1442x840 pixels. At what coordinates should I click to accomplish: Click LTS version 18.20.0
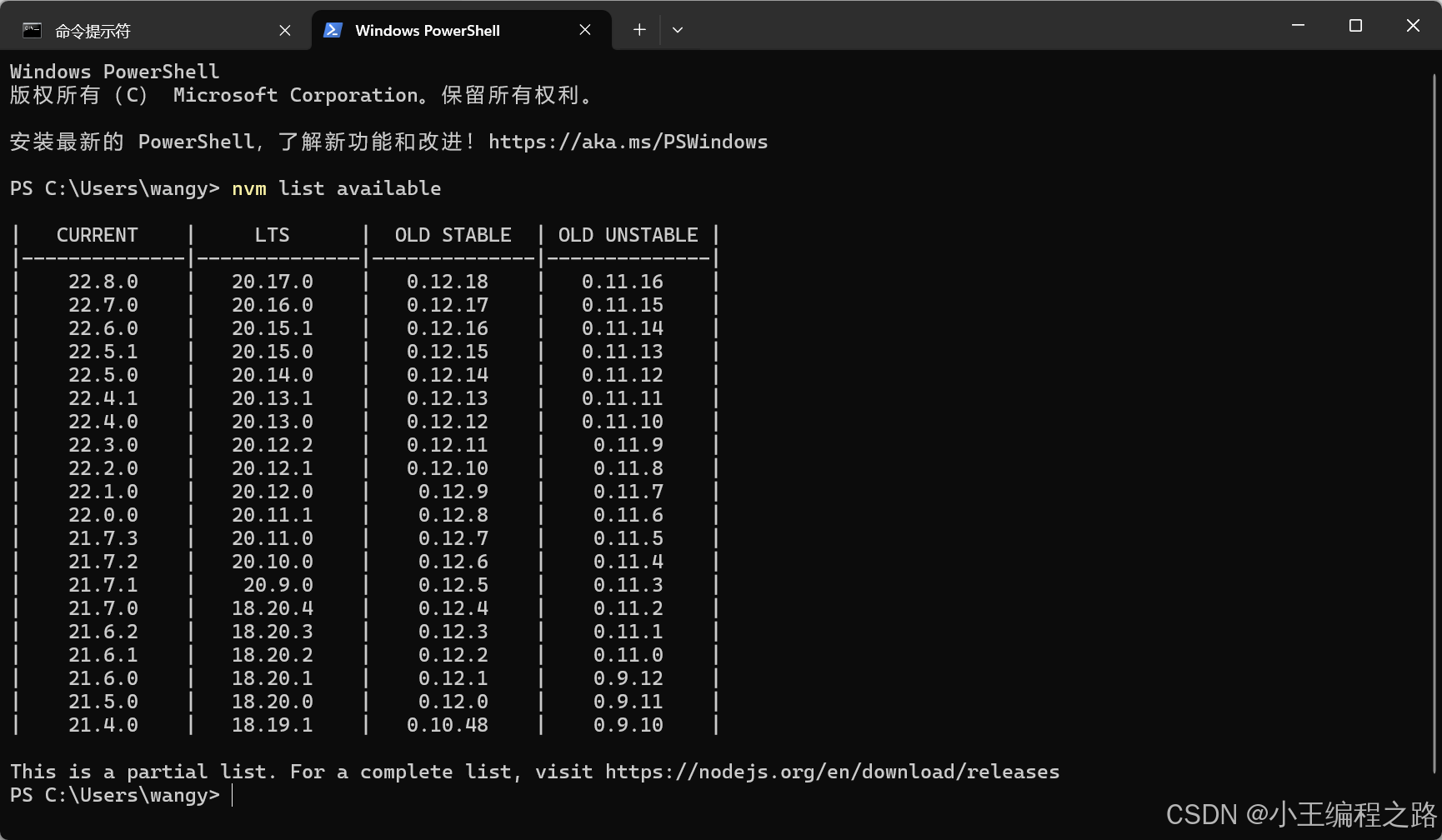point(273,702)
